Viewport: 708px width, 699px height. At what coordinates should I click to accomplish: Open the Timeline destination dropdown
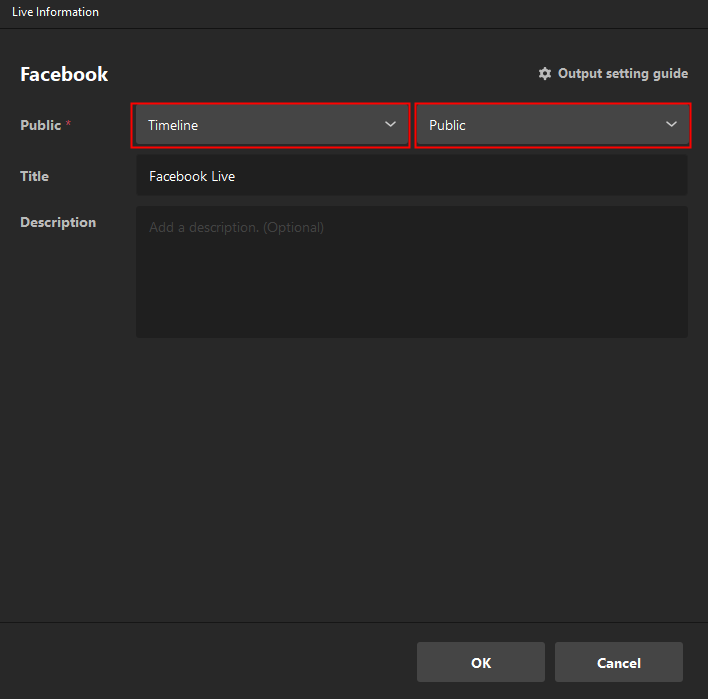(270, 125)
